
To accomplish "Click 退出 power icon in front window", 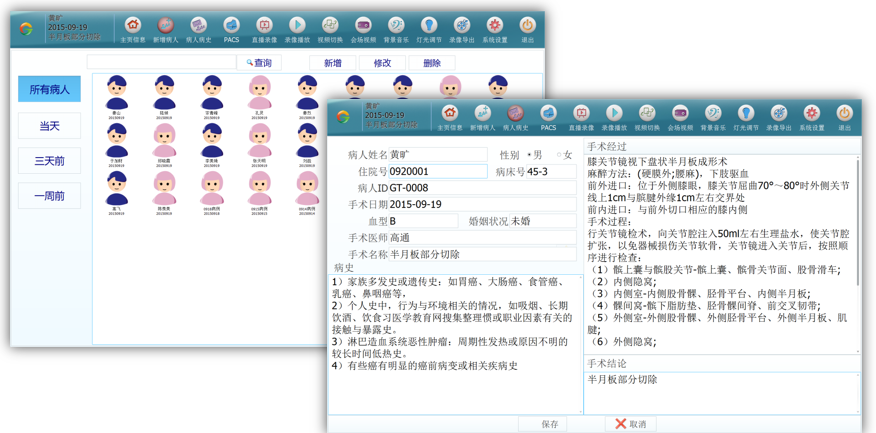I will coord(844,116).
